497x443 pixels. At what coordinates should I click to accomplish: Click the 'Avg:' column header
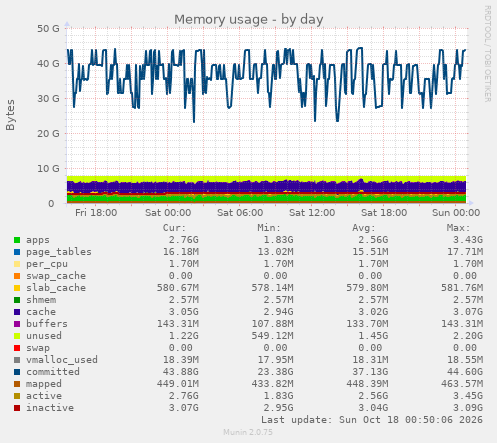364,228
